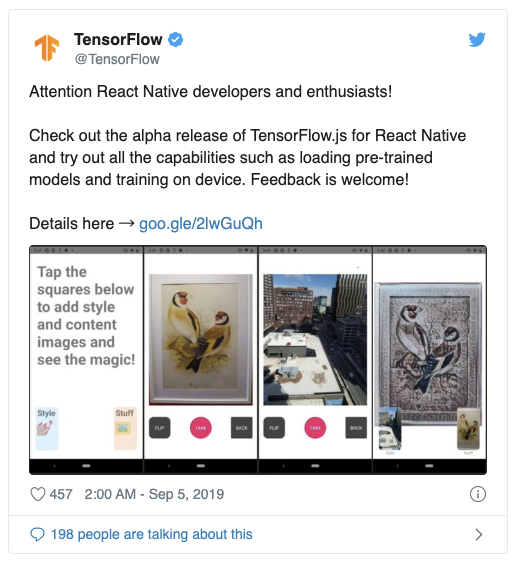
Task: Open the city rooftop photo screenshot
Action: (x=315, y=340)
